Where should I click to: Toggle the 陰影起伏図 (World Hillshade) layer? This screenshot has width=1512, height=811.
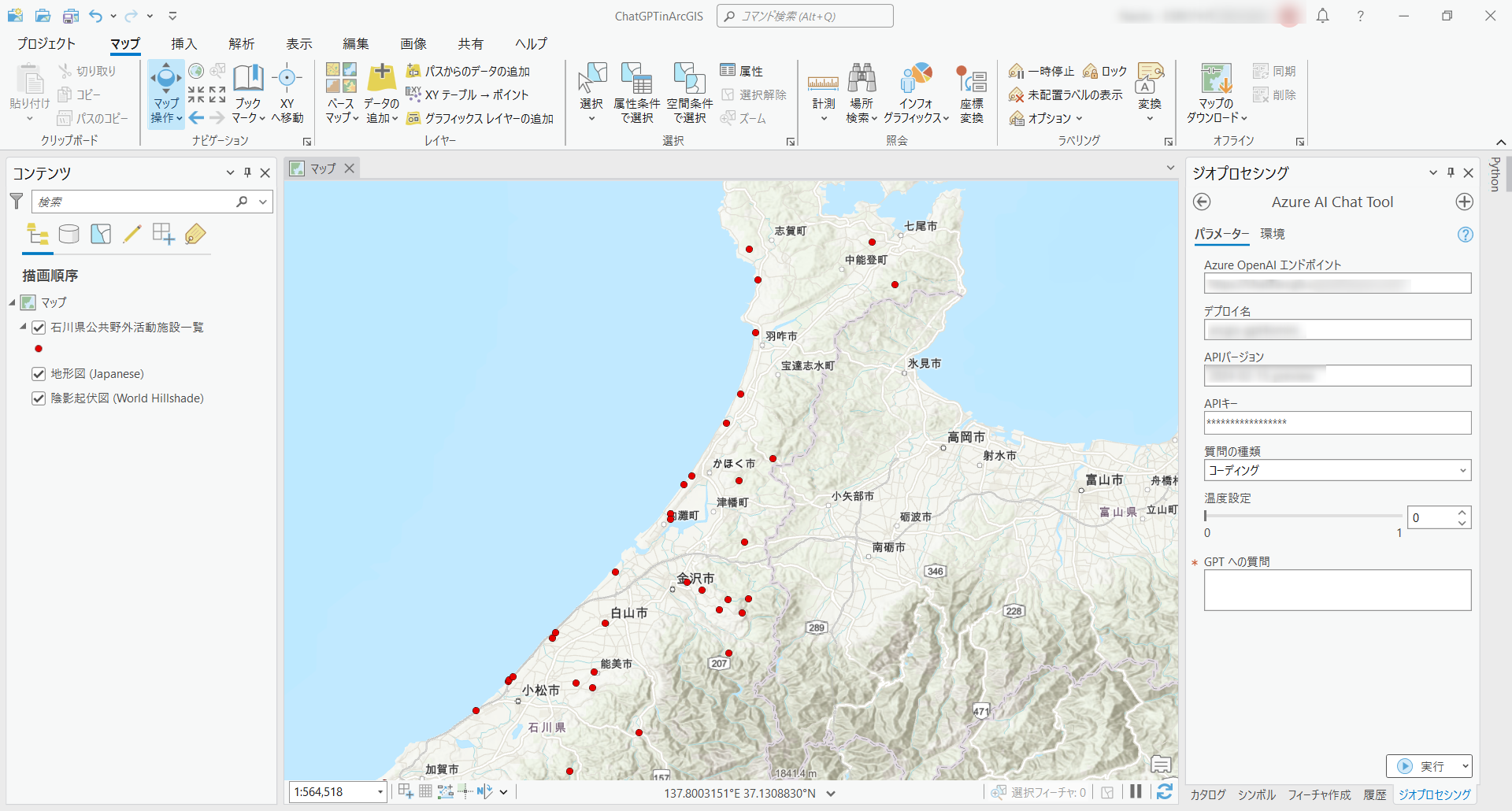39,398
